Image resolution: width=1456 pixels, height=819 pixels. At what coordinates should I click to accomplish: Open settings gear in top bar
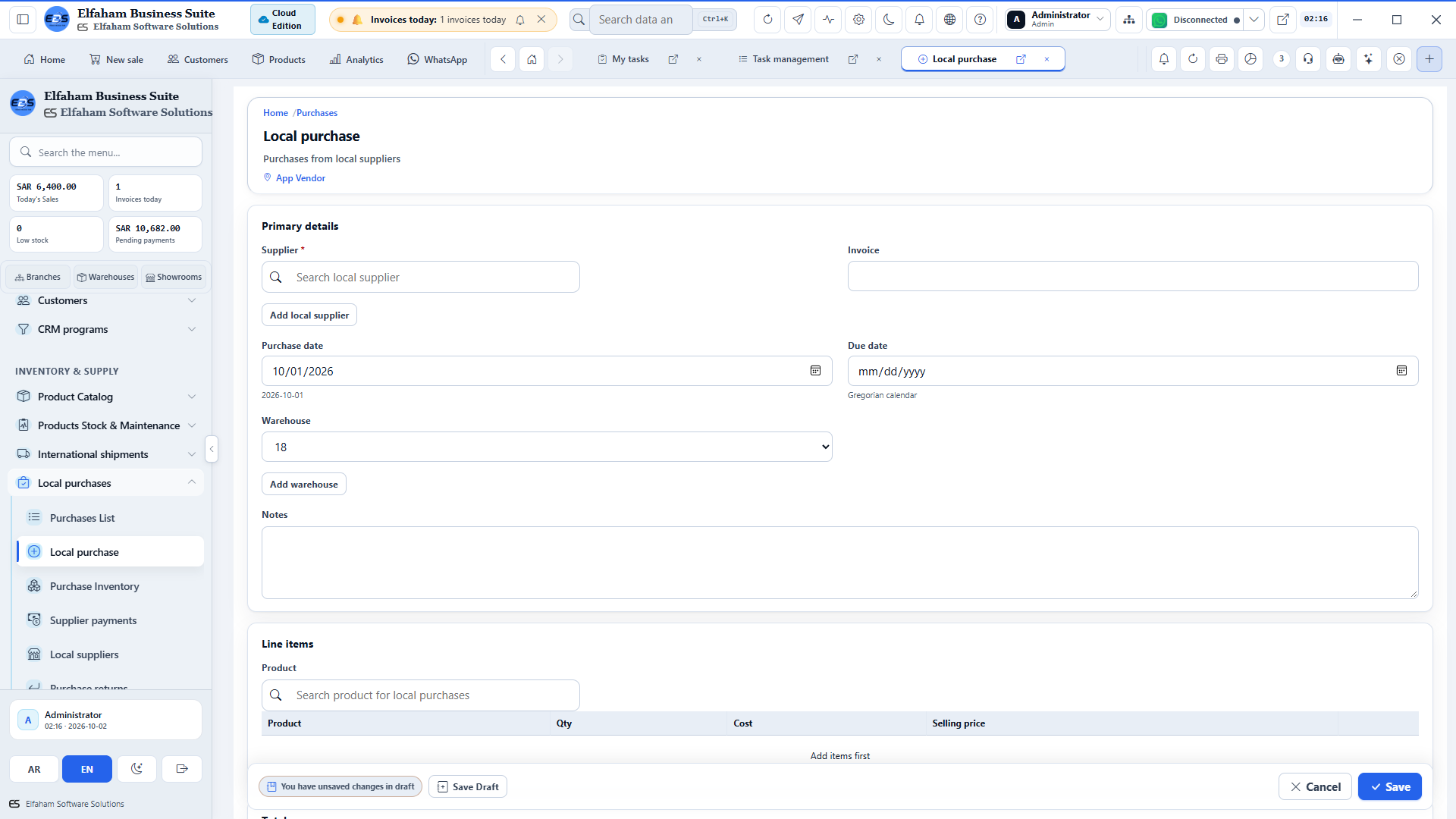(858, 20)
